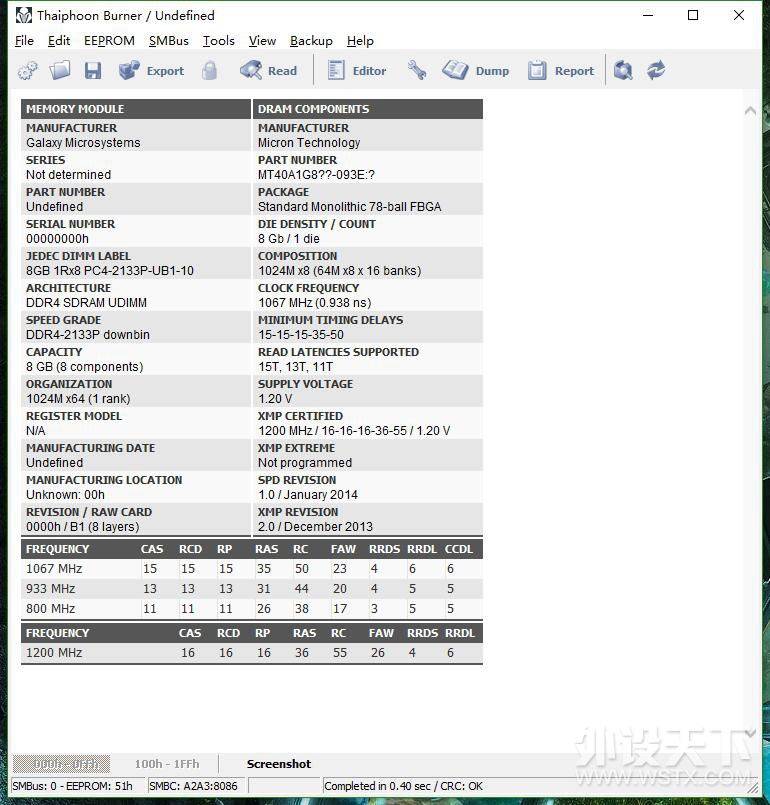Minimize the Thaiphoon Burner window
Image resolution: width=770 pixels, height=805 pixels.
648,15
